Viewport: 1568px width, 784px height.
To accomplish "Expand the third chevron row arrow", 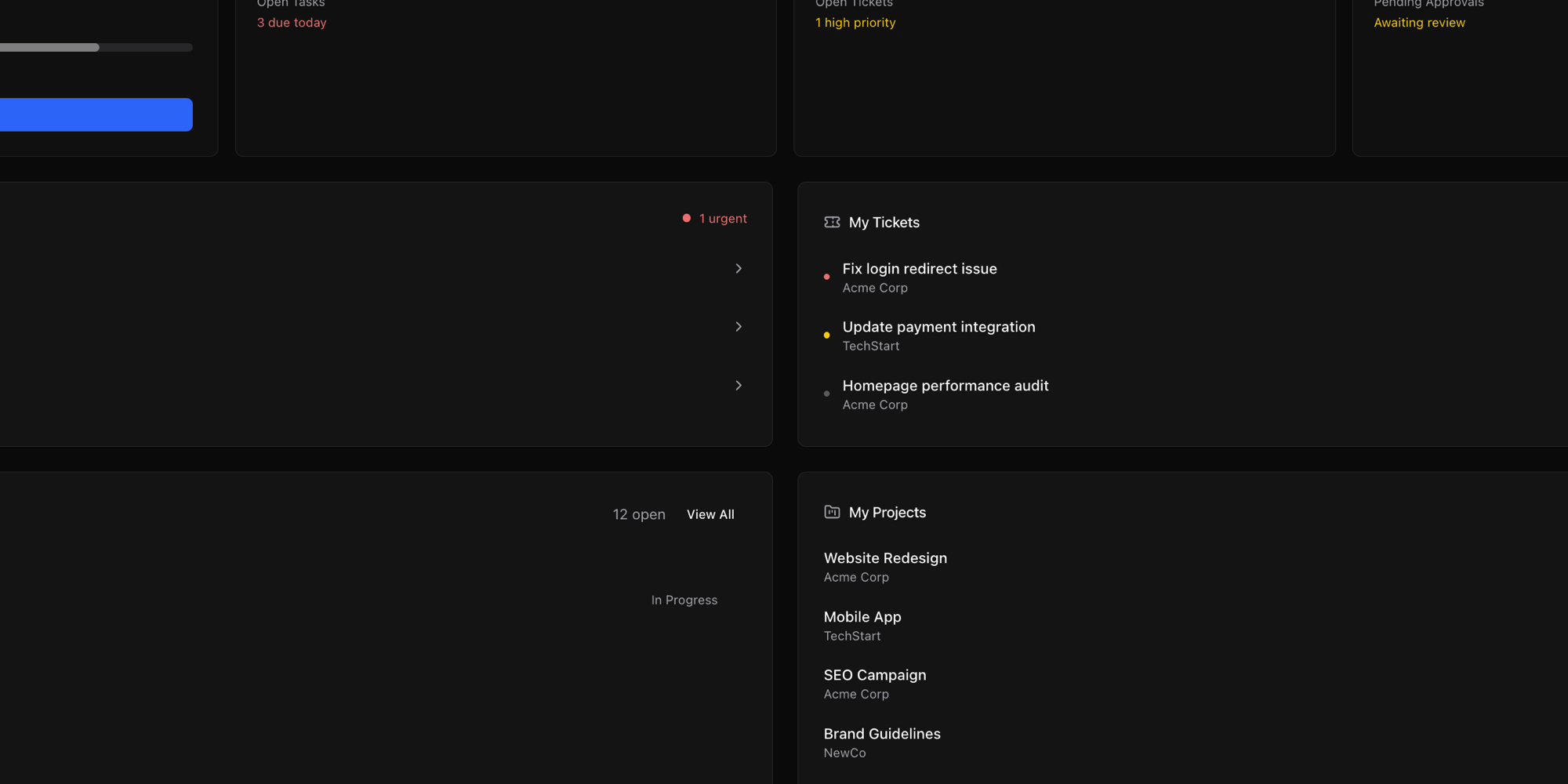I will [x=739, y=386].
